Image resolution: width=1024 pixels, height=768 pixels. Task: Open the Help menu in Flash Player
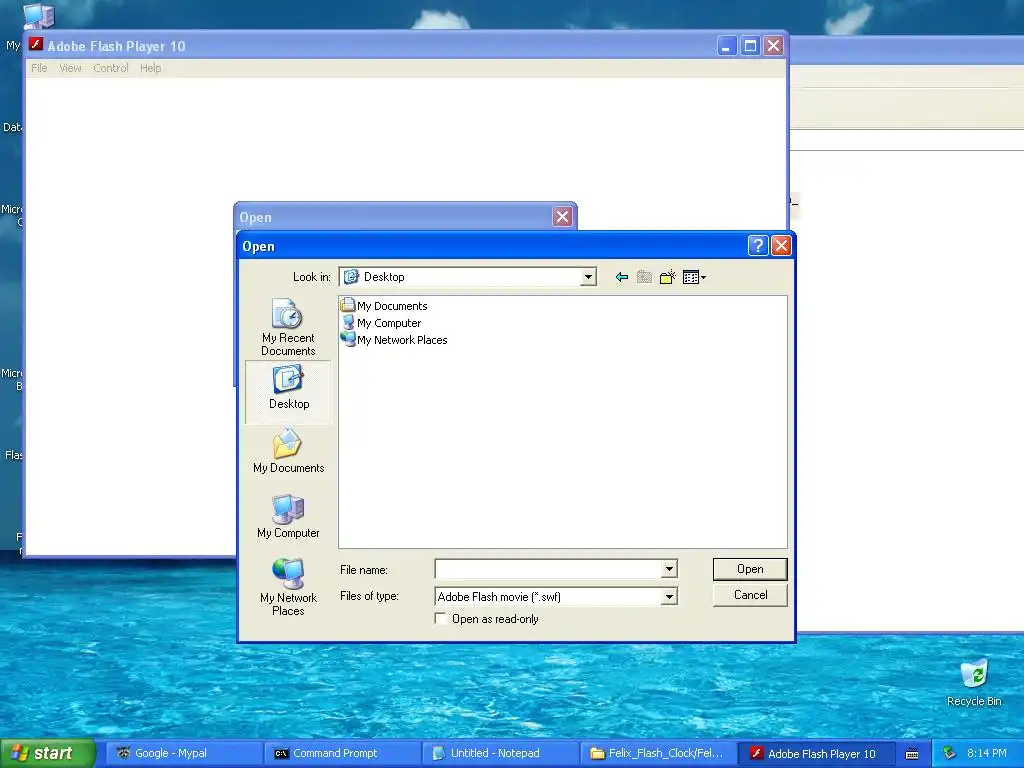[x=150, y=68]
